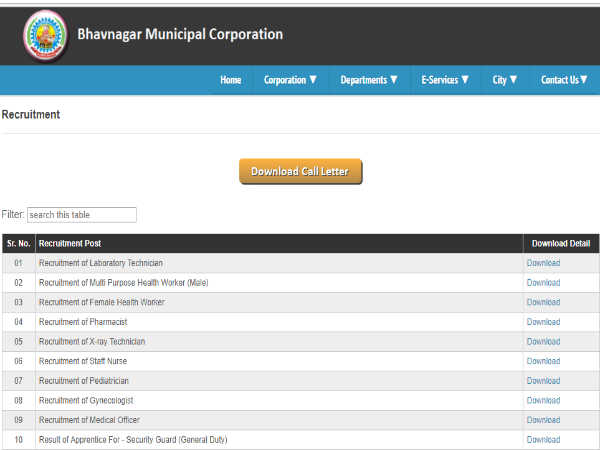Expand the City dropdown menu
600x450 pixels.
(x=505, y=80)
